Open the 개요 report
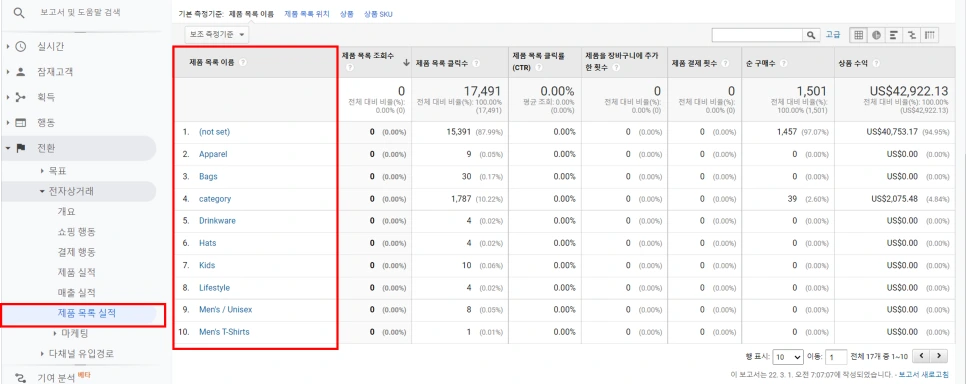The height and width of the screenshot is (384, 966). (x=66, y=211)
